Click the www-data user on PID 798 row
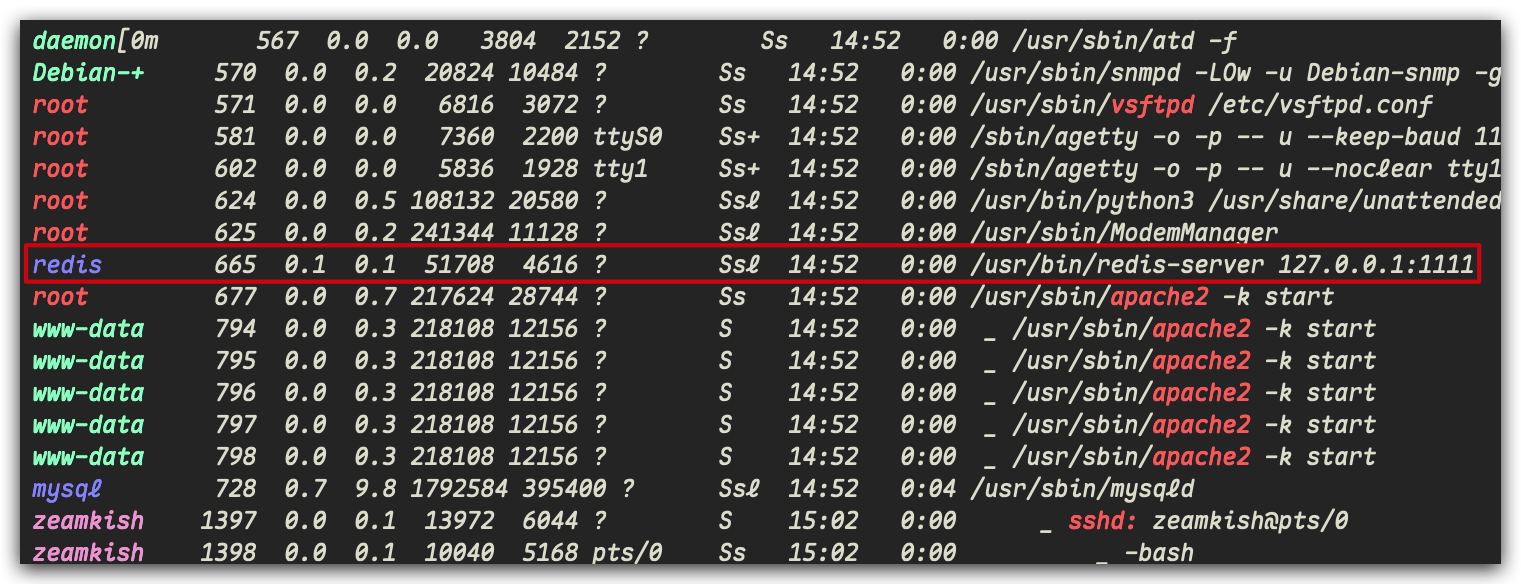This screenshot has width=1521, height=584. click(x=88, y=457)
